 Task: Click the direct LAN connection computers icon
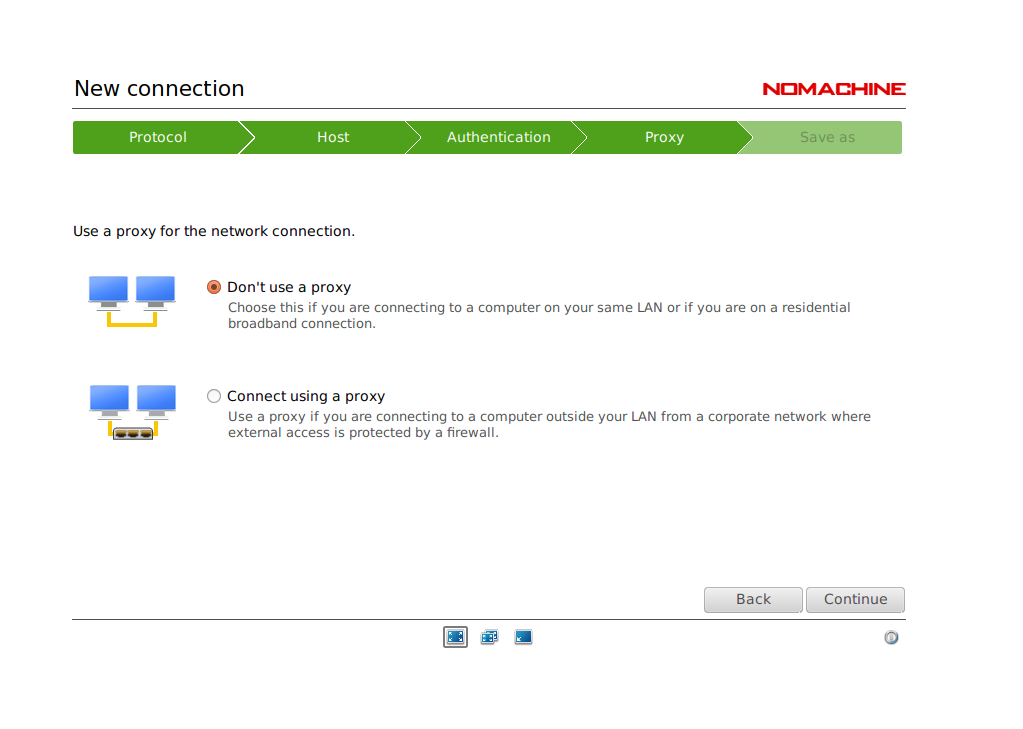[x=132, y=302]
